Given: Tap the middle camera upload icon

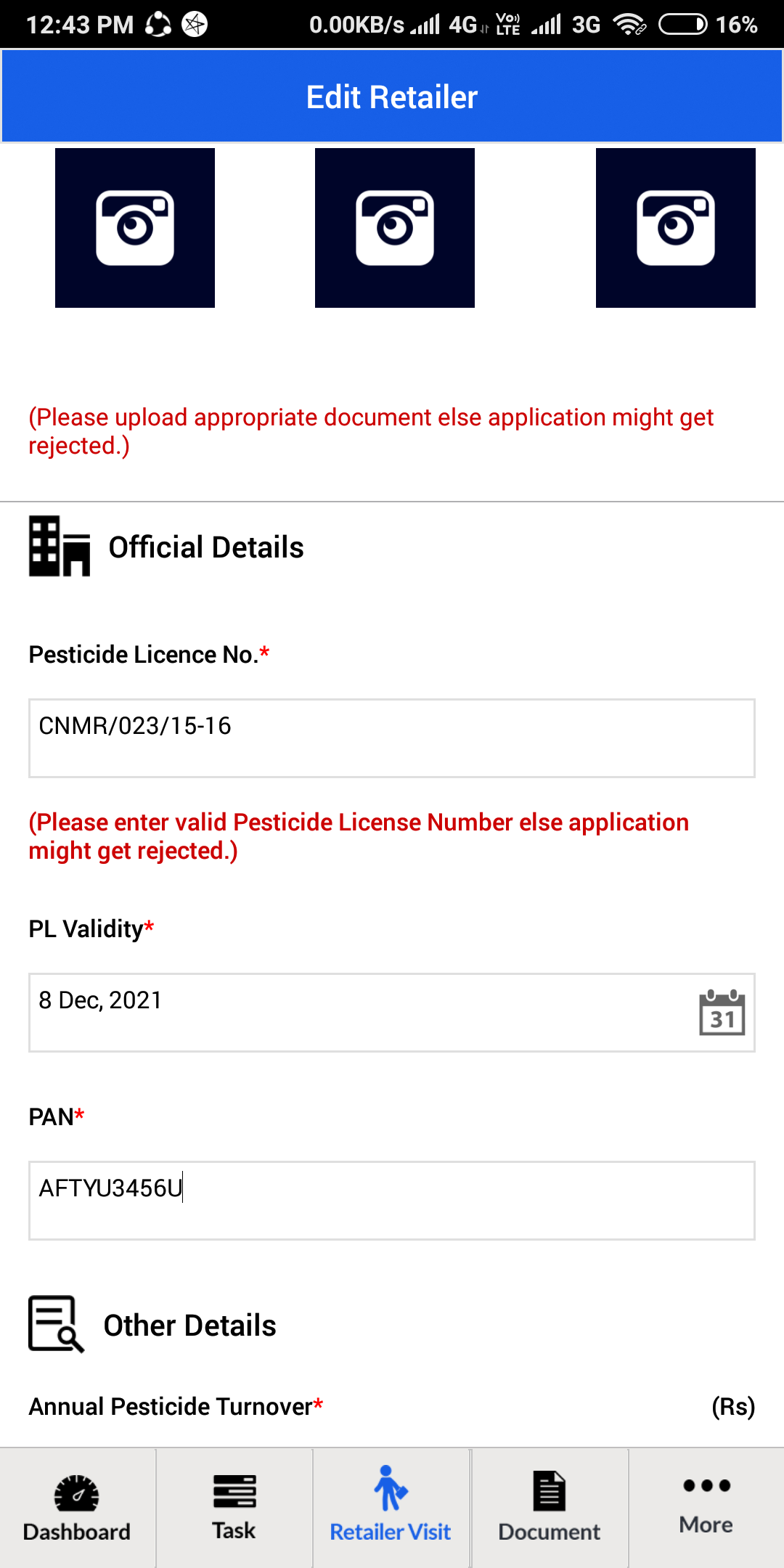Looking at the screenshot, I should [x=395, y=228].
